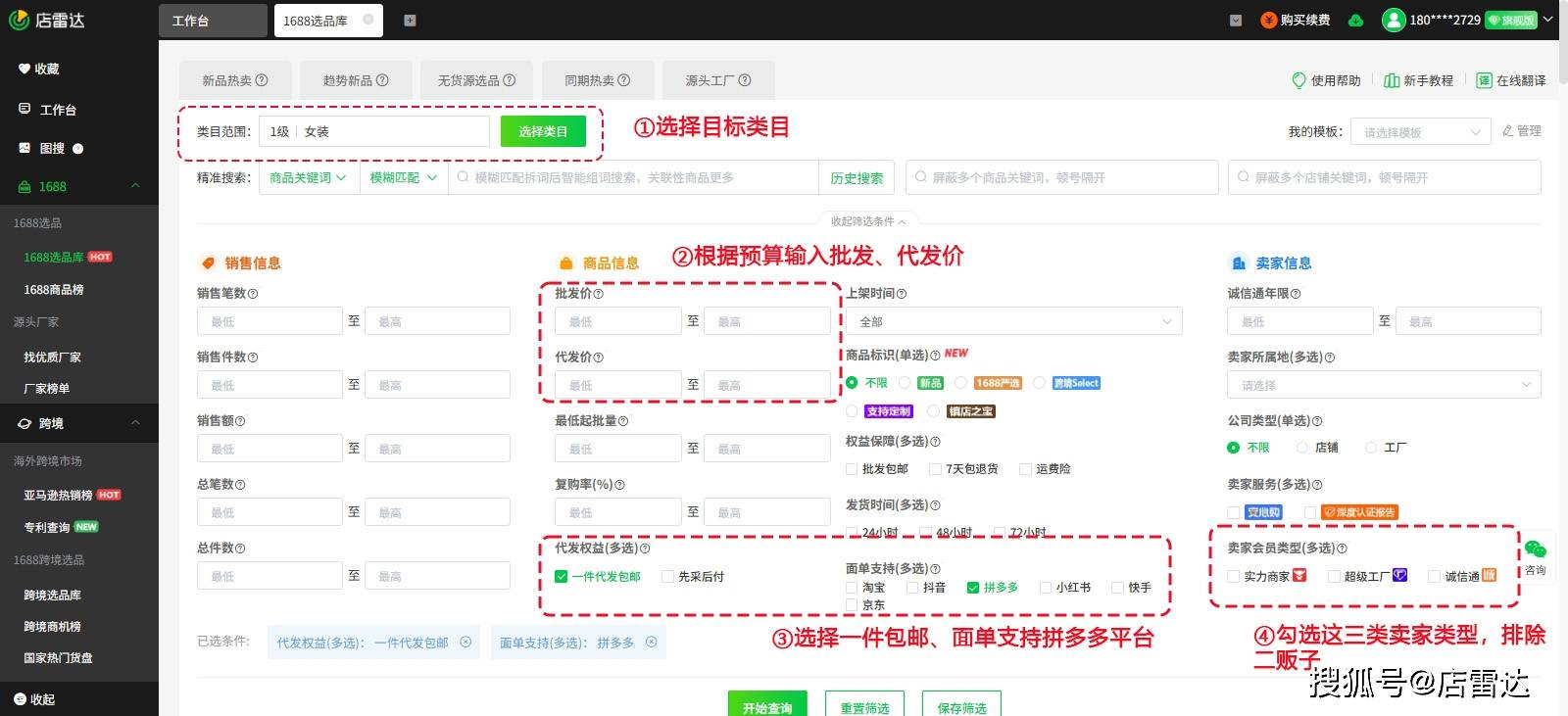Collapse the 1688 sidebar section
The width and height of the screenshot is (1568, 716).
[135, 186]
